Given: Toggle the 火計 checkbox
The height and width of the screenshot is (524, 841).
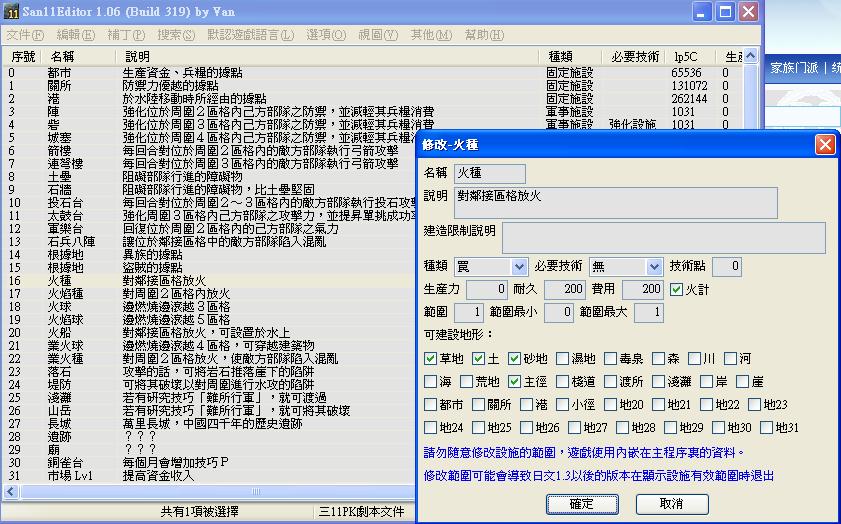Looking at the screenshot, I should [677, 290].
